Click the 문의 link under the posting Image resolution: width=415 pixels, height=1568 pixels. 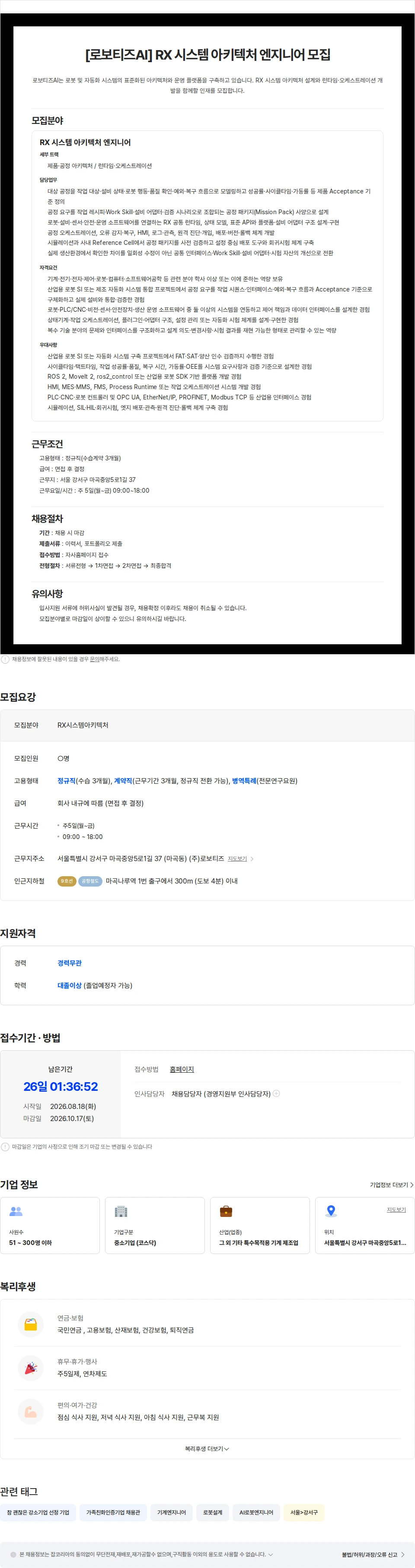pos(95,659)
